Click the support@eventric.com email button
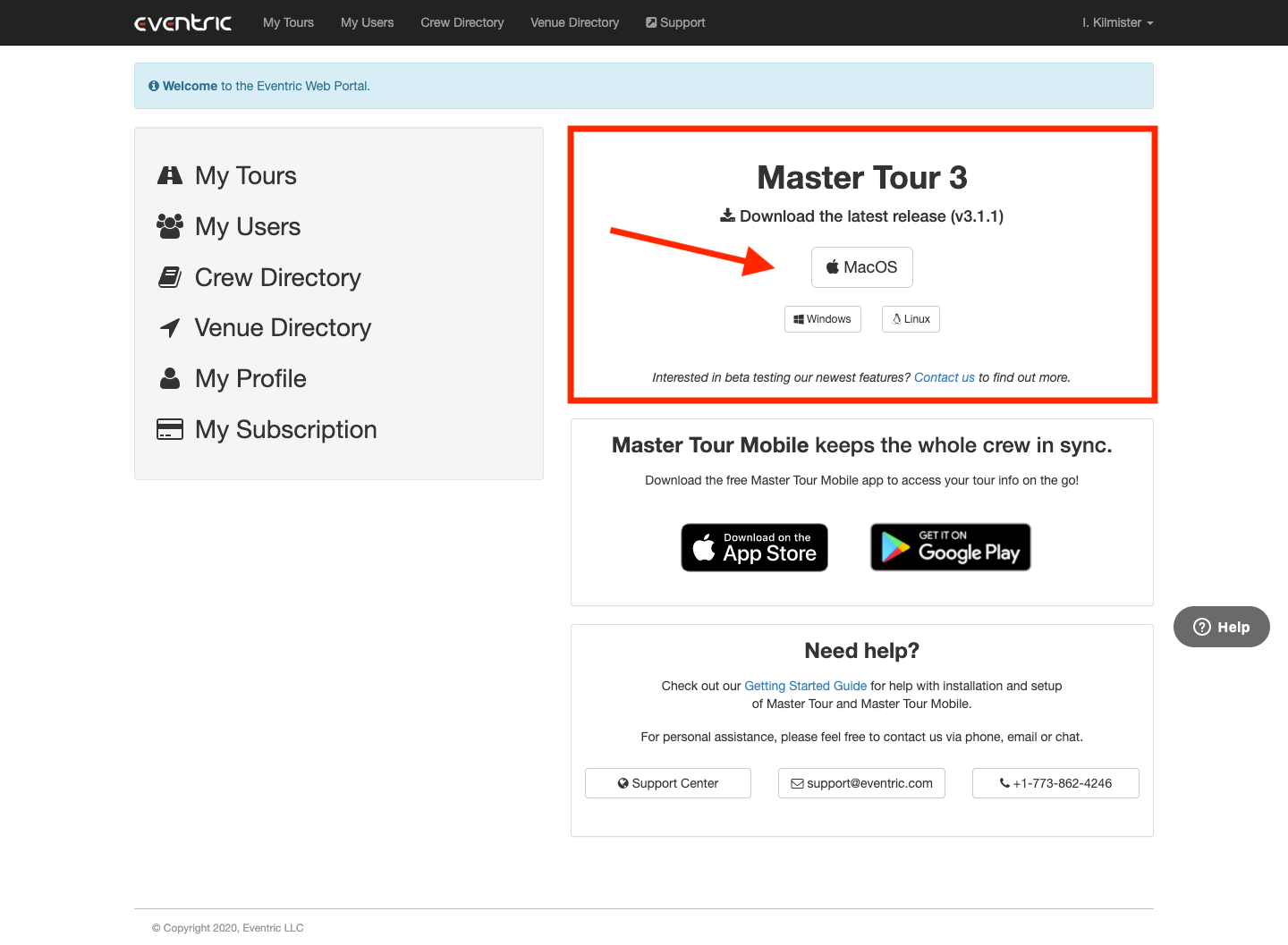 pyautogui.click(x=861, y=783)
